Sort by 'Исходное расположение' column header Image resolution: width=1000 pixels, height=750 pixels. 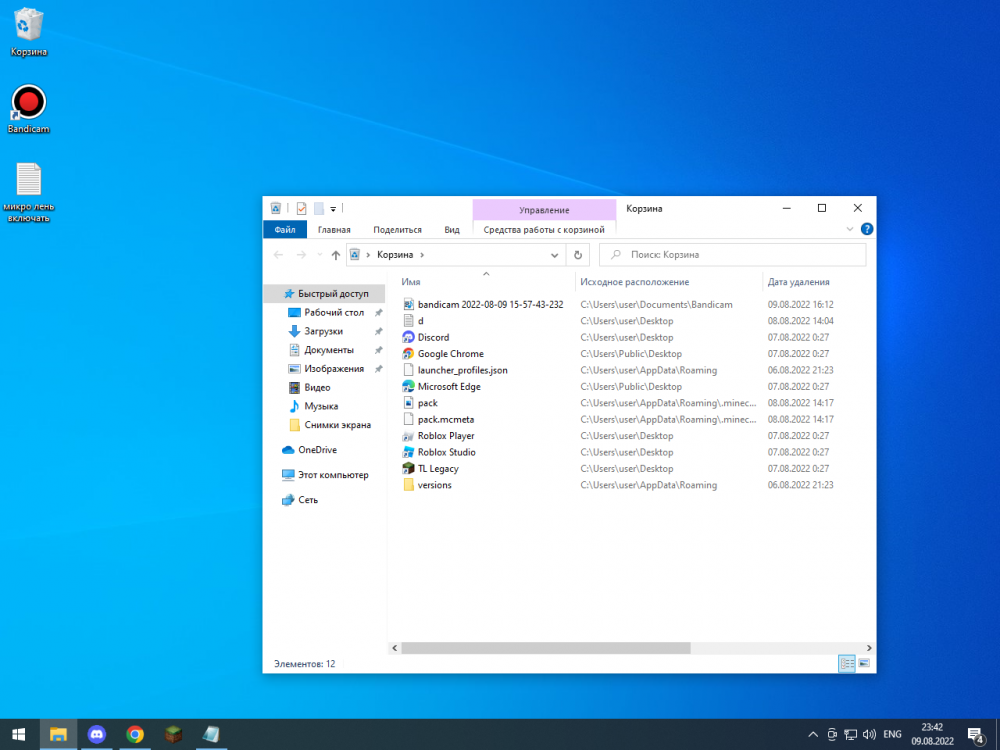coord(635,282)
